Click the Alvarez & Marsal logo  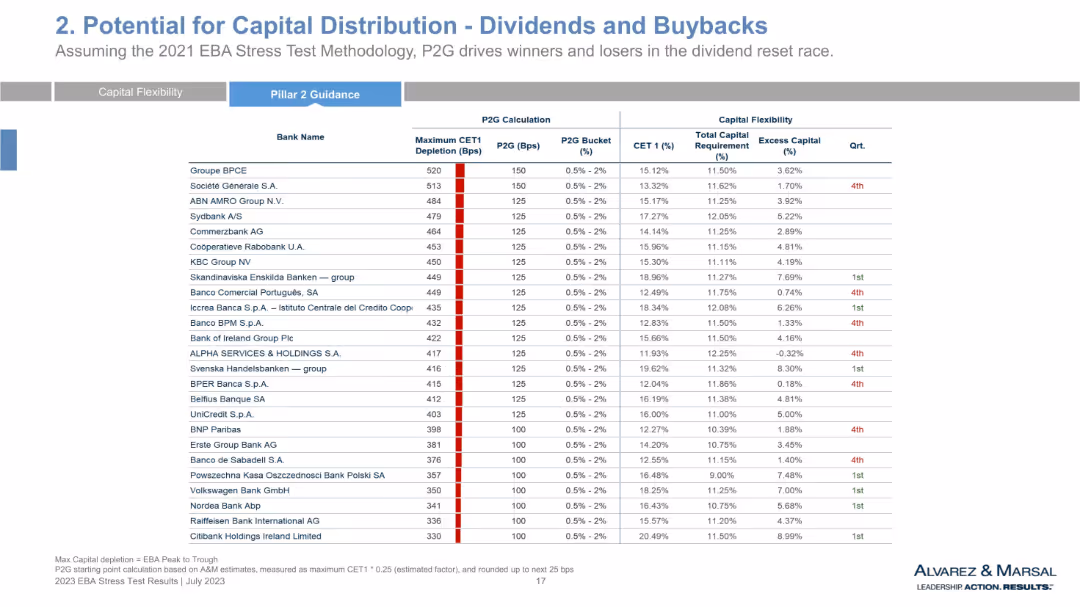point(985,577)
